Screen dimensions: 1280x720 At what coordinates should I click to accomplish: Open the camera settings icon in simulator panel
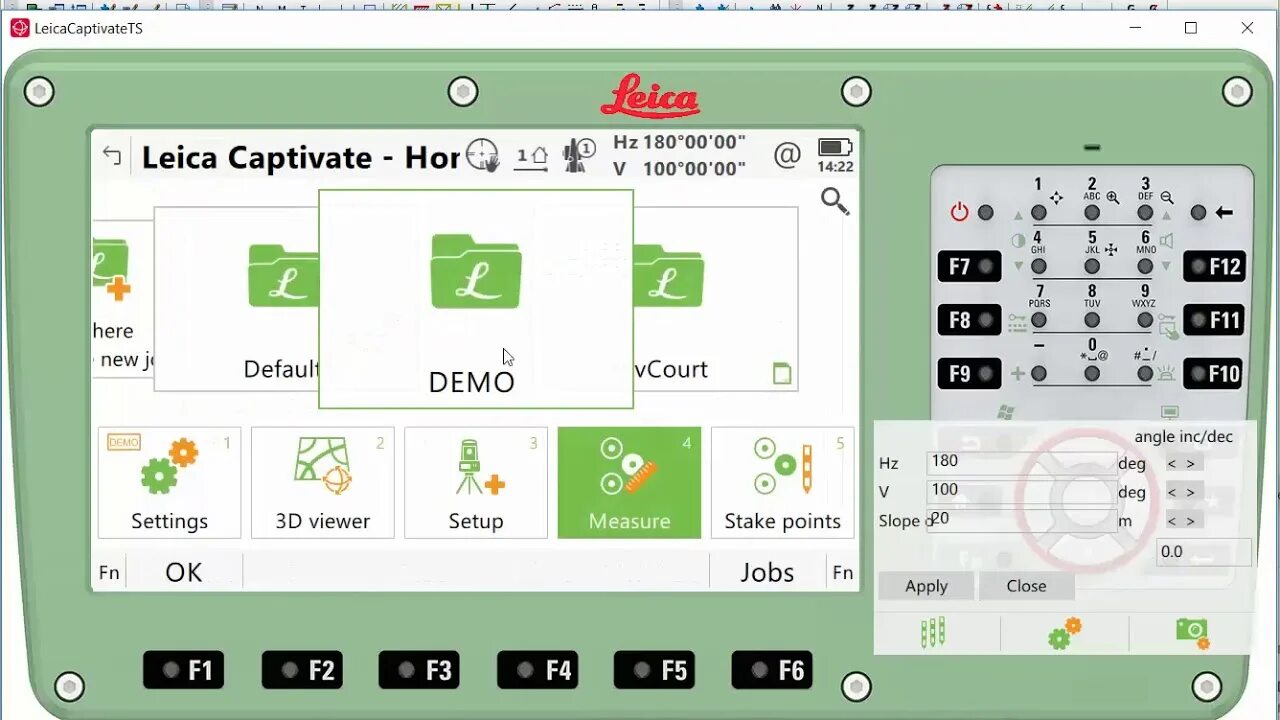point(1192,632)
